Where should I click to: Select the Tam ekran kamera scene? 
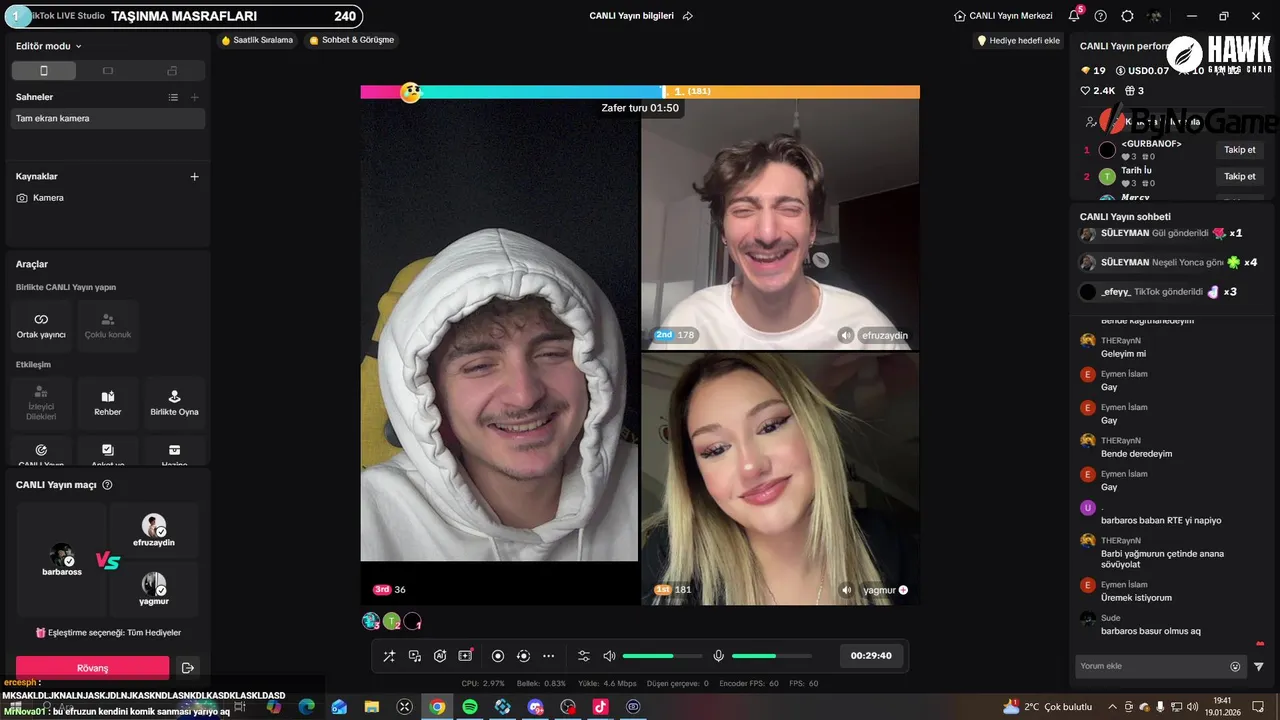coord(108,118)
